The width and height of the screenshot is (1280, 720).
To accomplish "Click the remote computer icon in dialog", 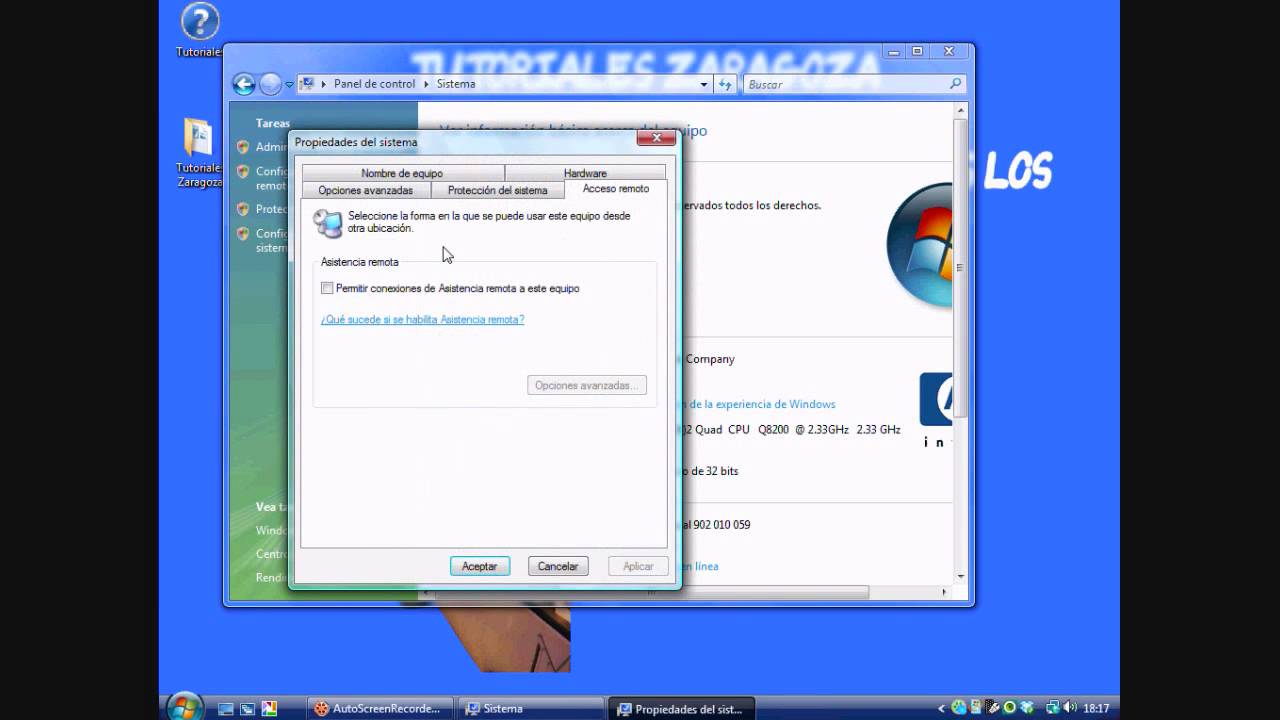I will click(x=327, y=222).
